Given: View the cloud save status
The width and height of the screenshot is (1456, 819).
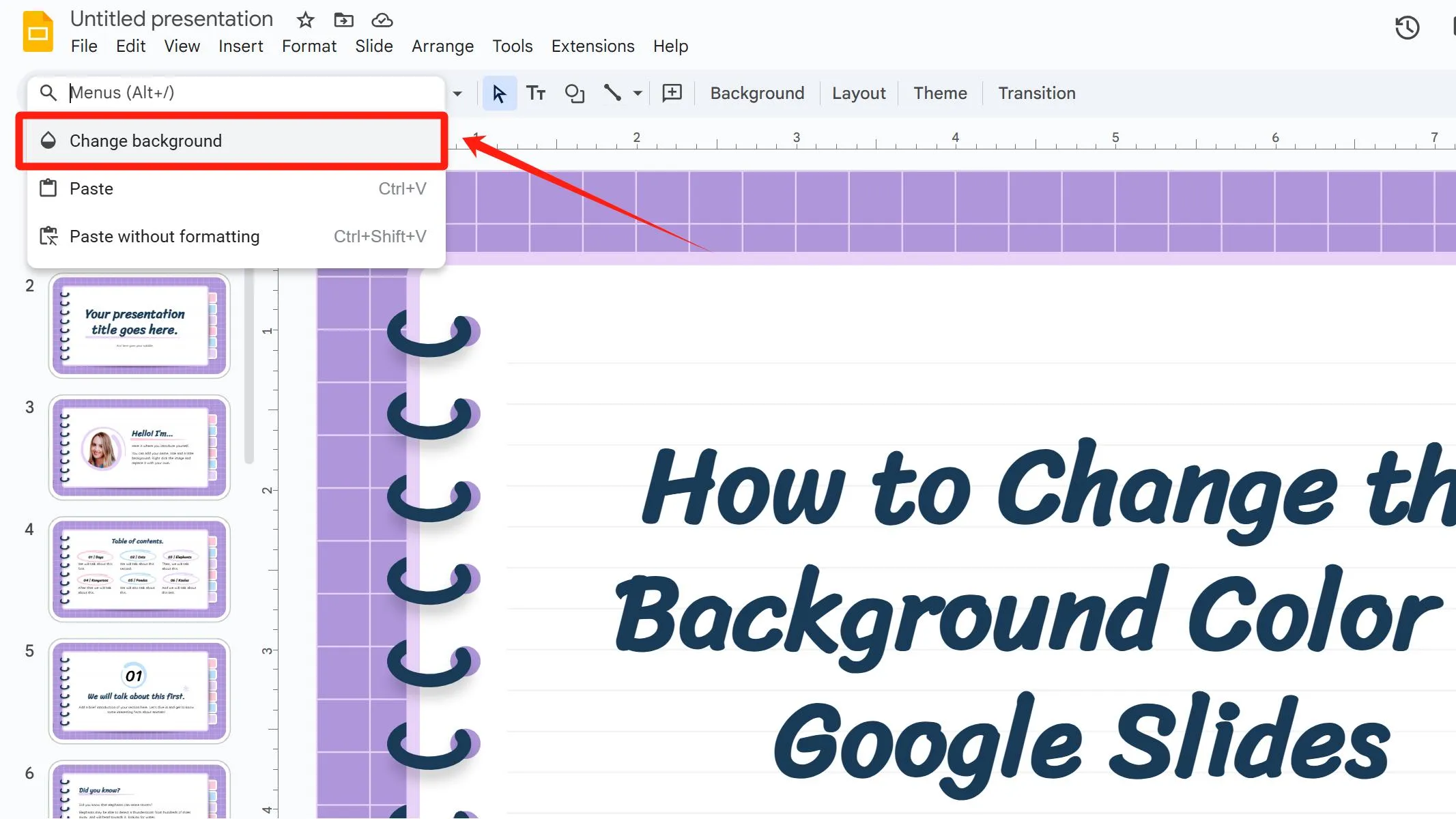Looking at the screenshot, I should (382, 20).
